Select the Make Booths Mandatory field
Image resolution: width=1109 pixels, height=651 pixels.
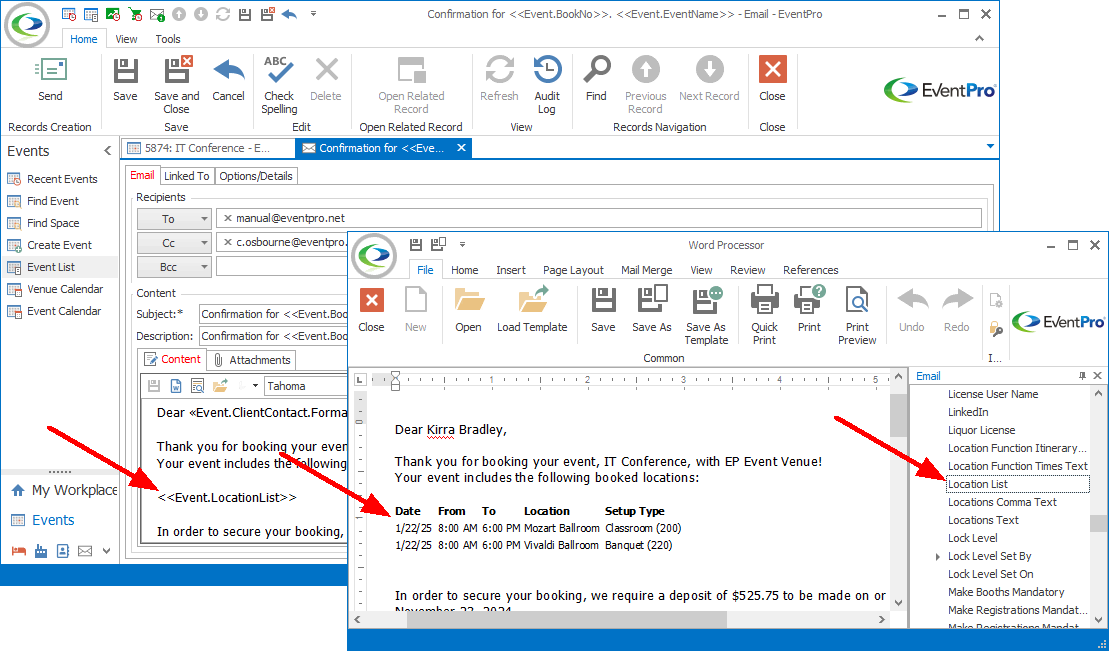coord(1006,592)
